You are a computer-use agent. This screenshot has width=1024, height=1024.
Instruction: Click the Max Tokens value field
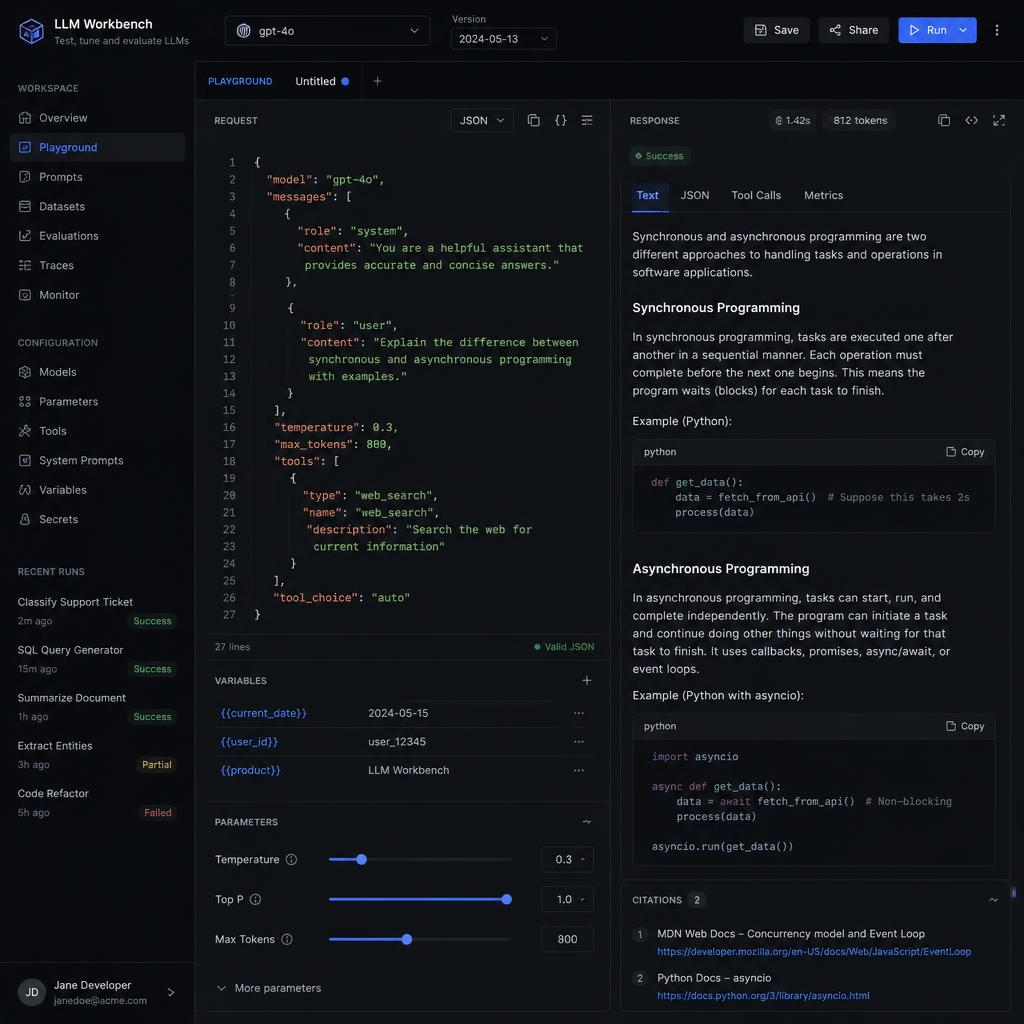click(x=567, y=939)
